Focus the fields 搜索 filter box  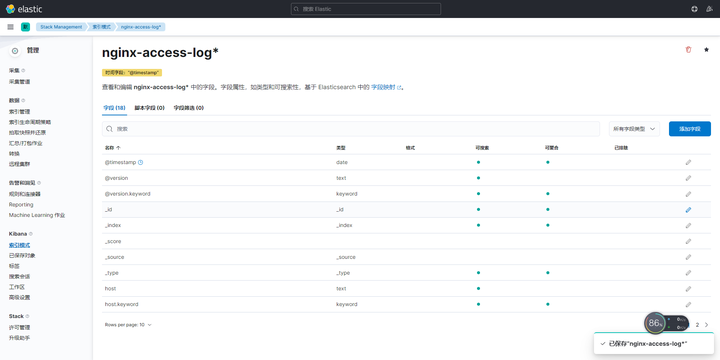[351, 129]
